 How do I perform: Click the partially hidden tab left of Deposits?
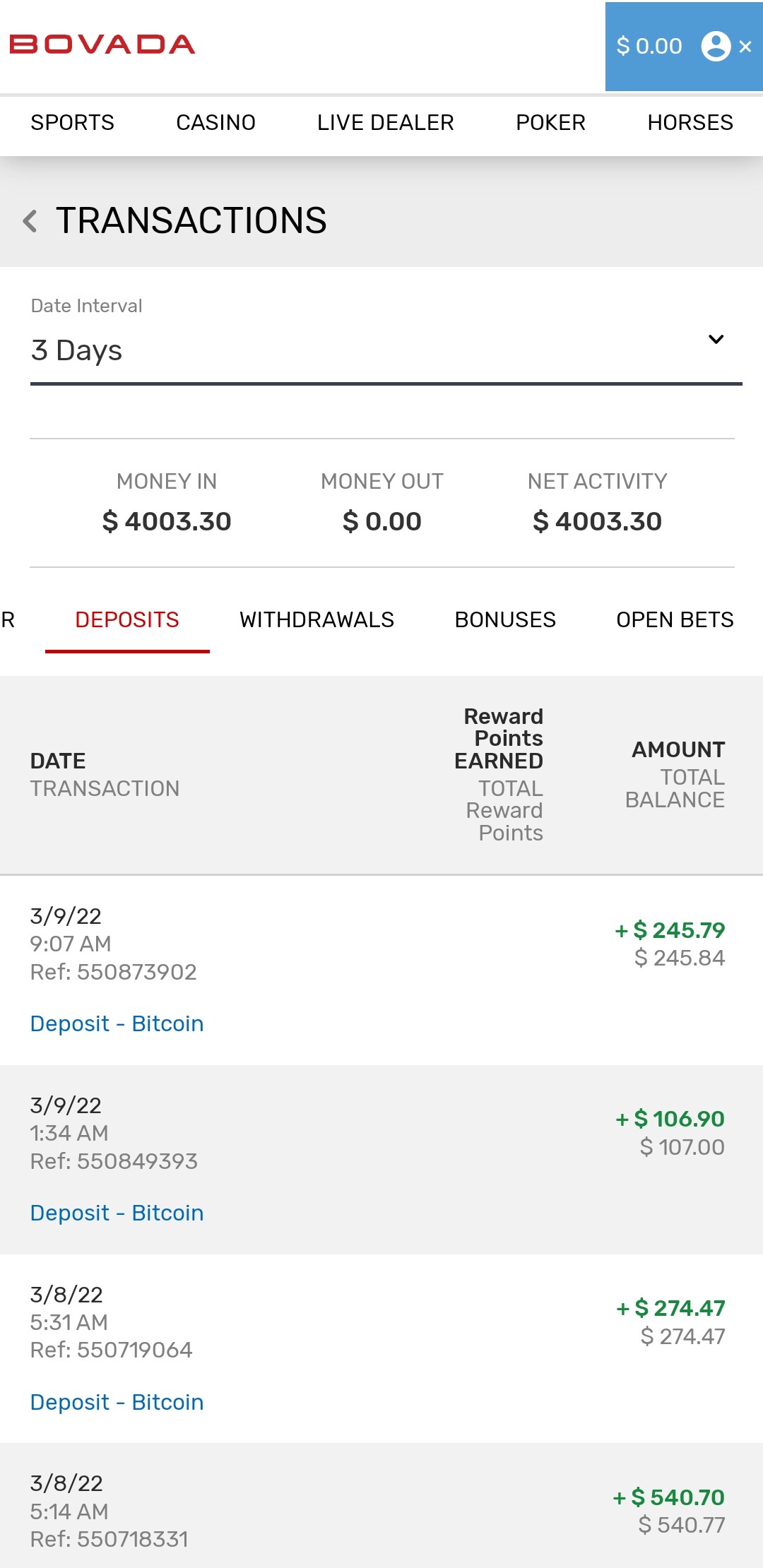click(x=8, y=620)
